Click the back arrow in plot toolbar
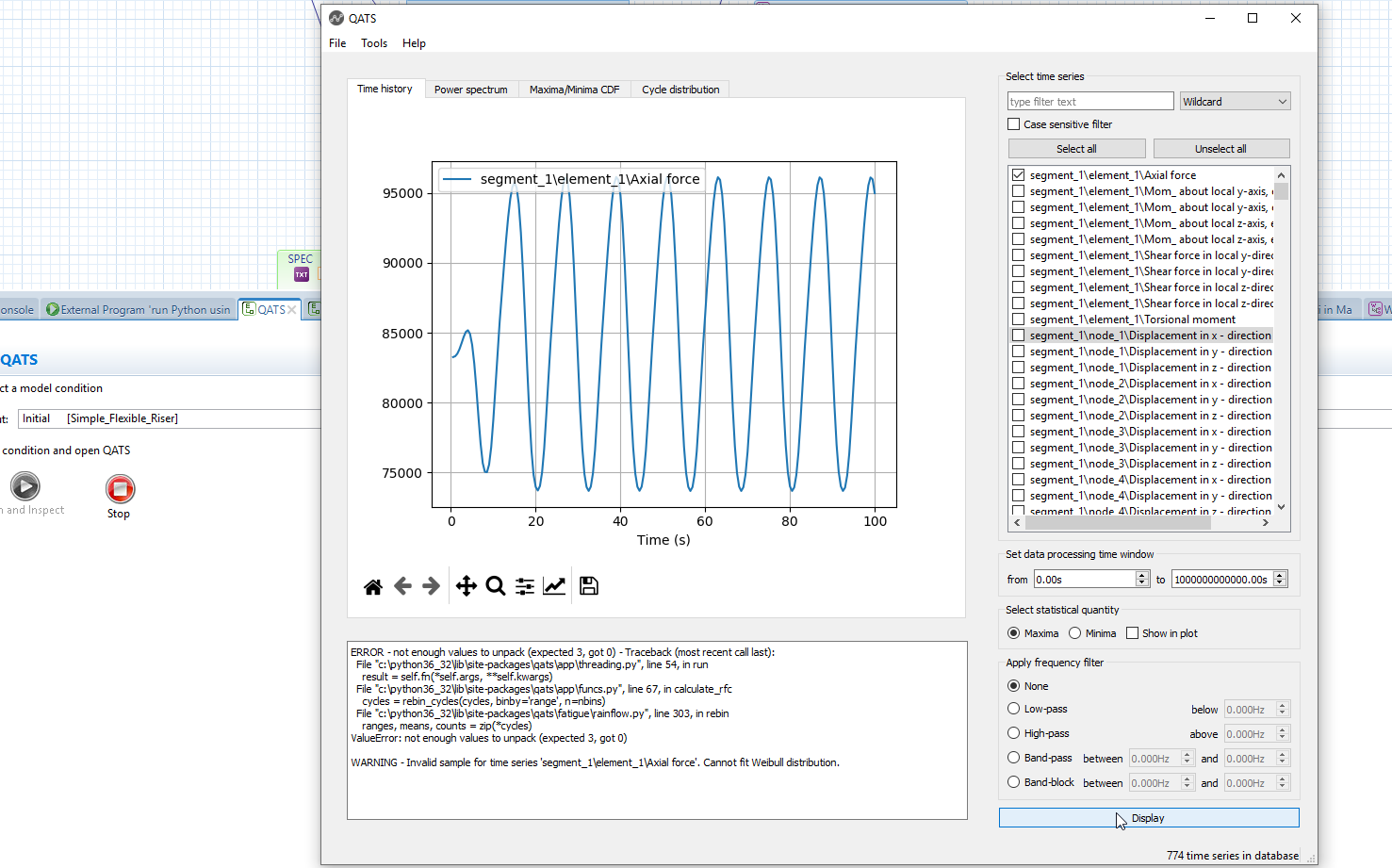Image resolution: width=1392 pixels, height=868 pixels. point(402,586)
